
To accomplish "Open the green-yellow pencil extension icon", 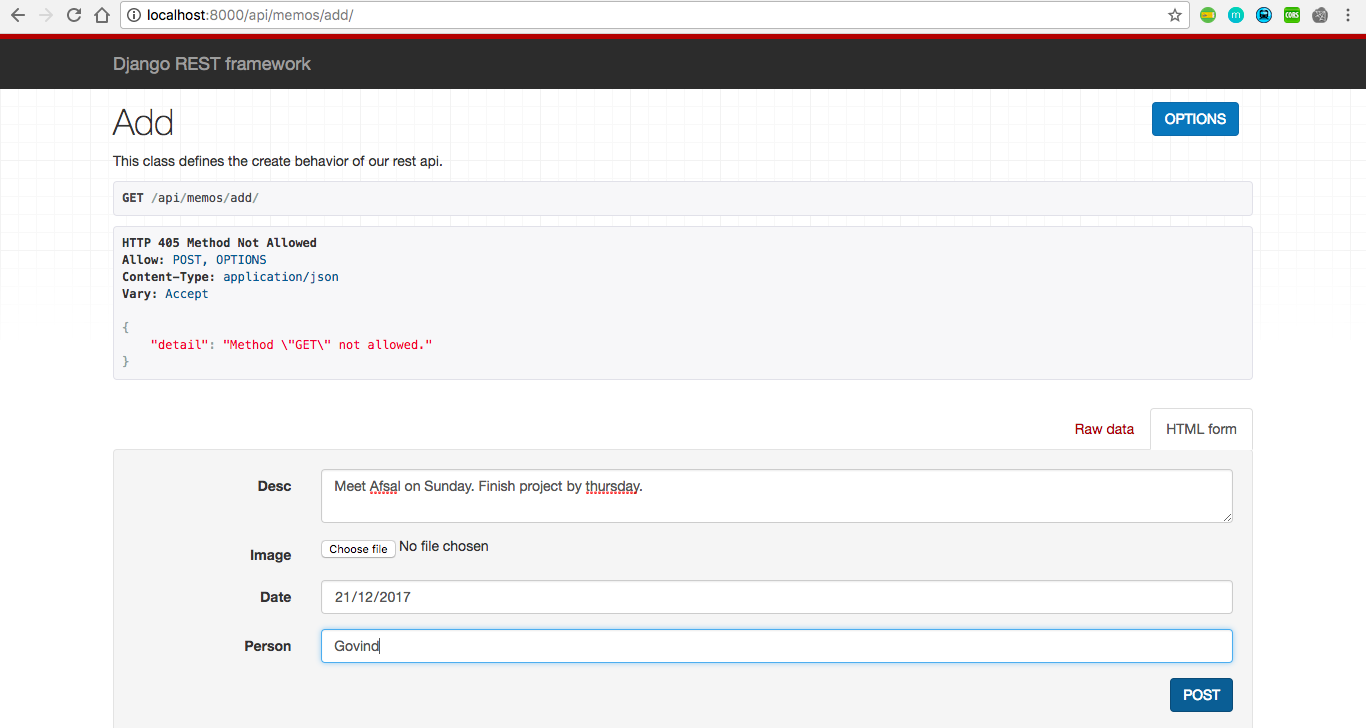I will pyautogui.click(x=1208, y=15).
